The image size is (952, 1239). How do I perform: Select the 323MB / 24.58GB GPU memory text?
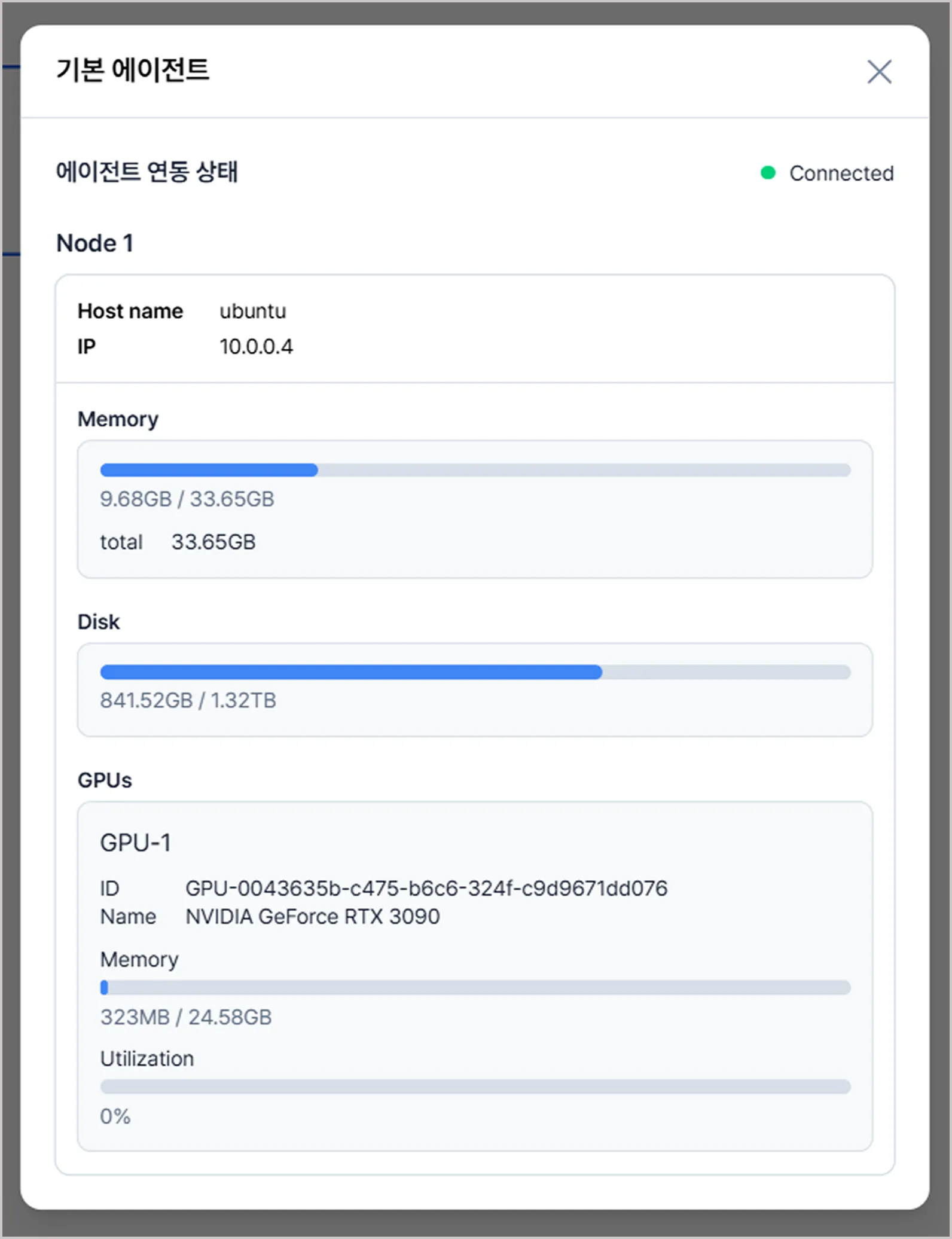tap(186, 1017)
